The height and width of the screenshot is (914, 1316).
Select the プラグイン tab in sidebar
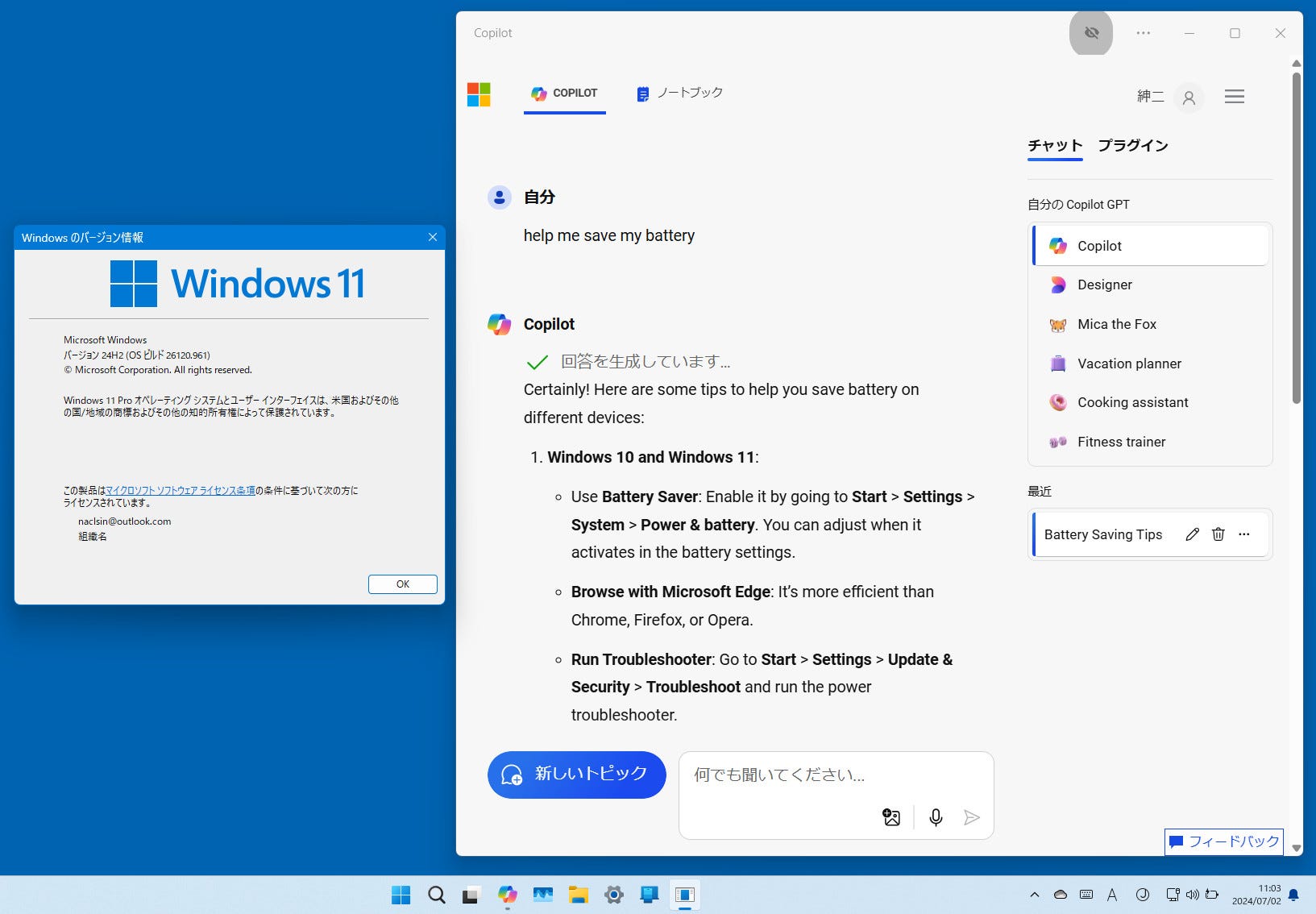point(1133,146)
